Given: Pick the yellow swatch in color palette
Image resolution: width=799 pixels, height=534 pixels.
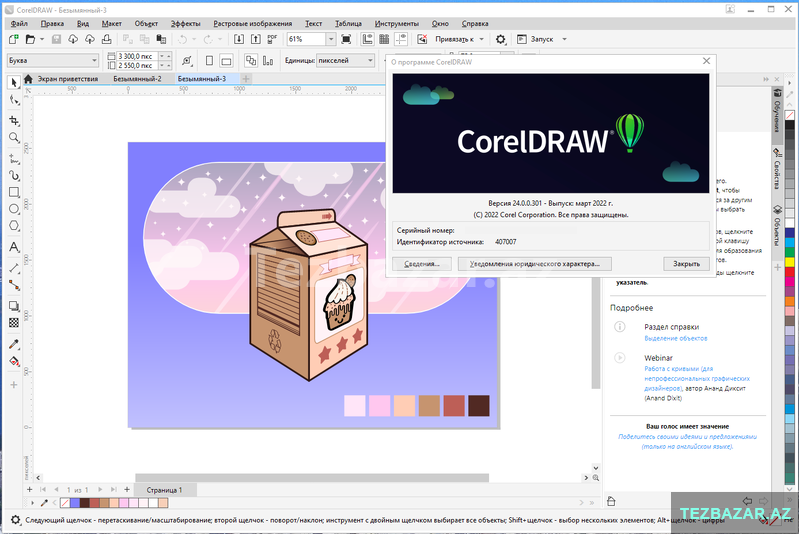Looking at the screenshot, I should pyautogui.click(x=790, y=262).
